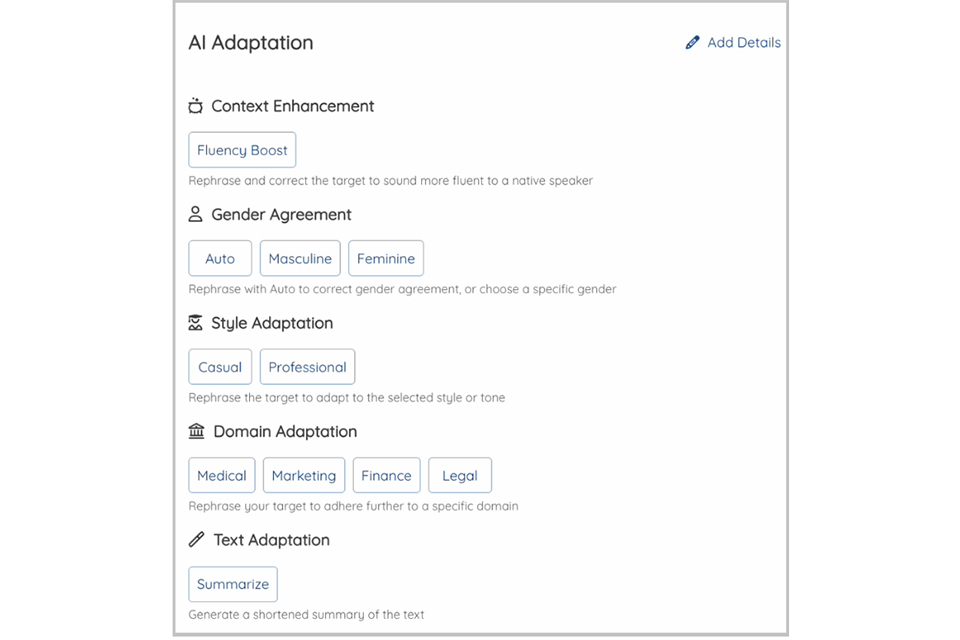Screen dimensions: 960x640
Task: Click the Context Enhancement section icon
Action: [196, 106]
